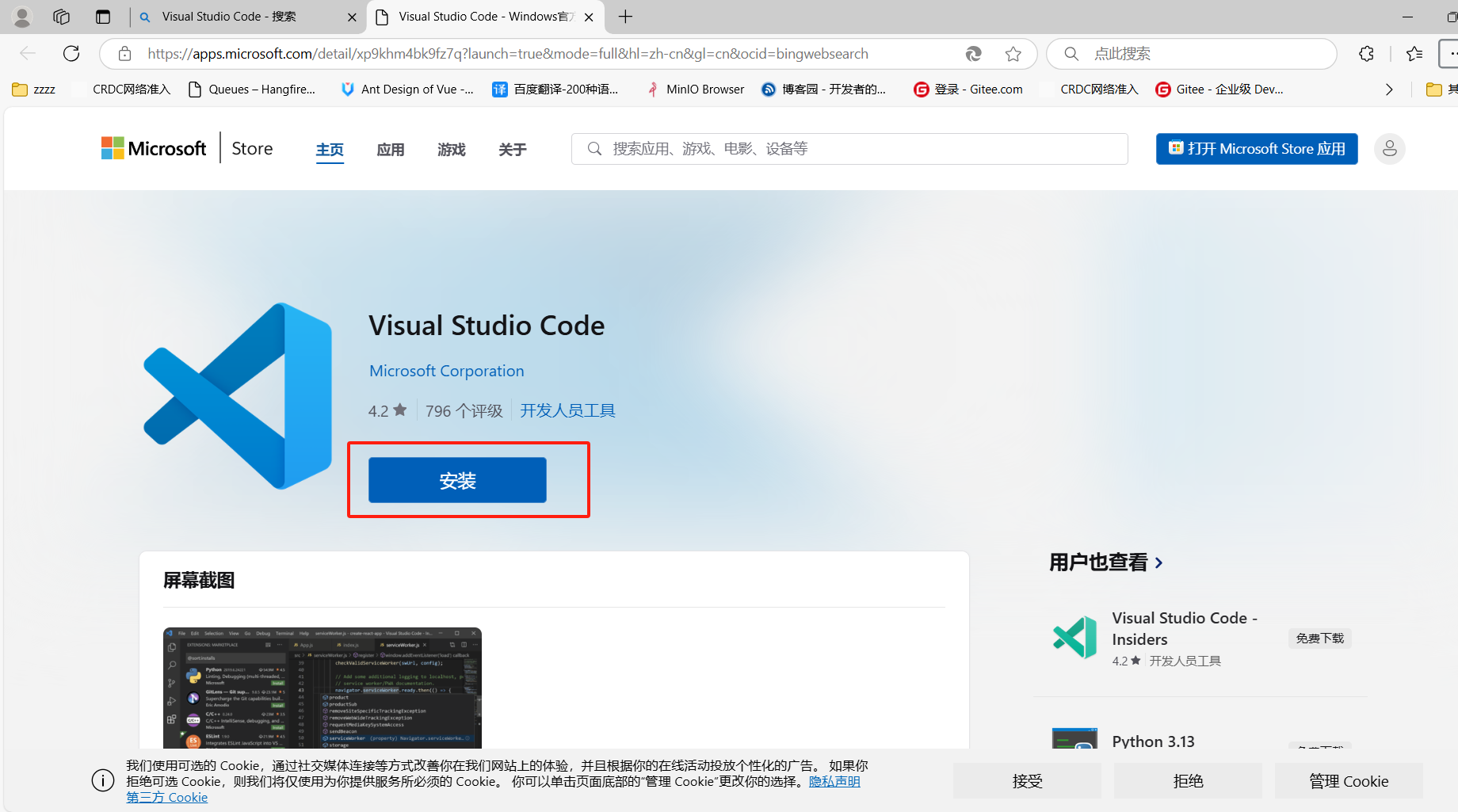Open the Queues – Hangfire bookmark
The image size is (1458, 812).
coord(252,90)
